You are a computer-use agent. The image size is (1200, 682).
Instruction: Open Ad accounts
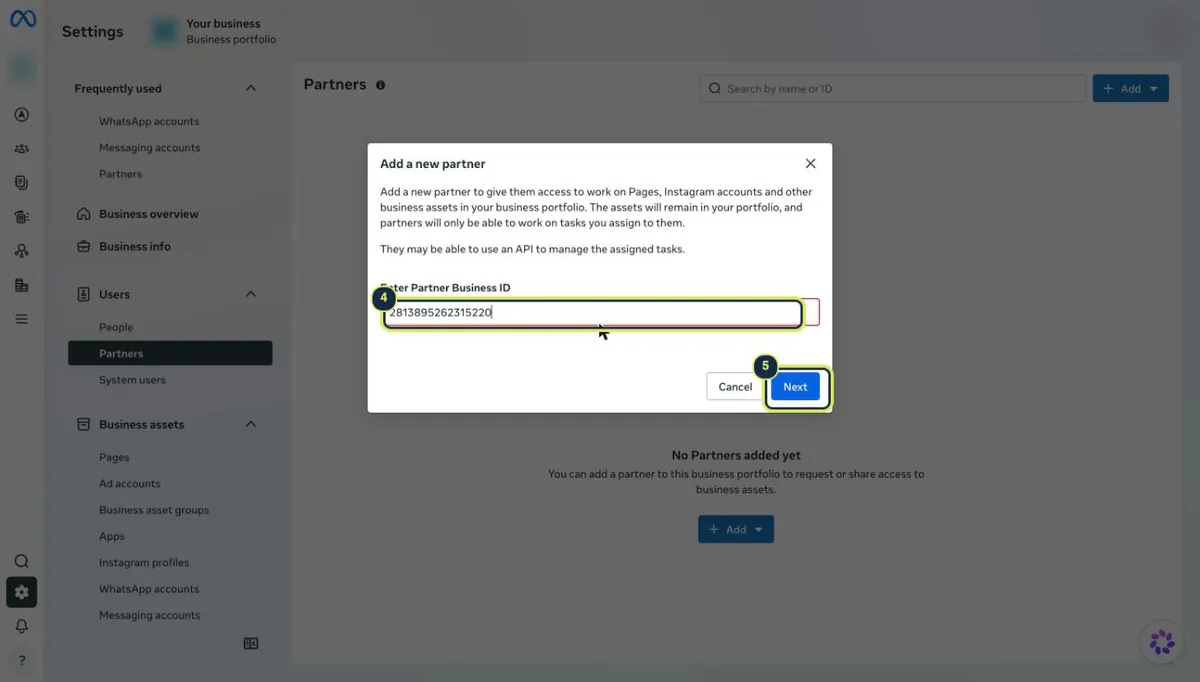(x=130, y=484)
